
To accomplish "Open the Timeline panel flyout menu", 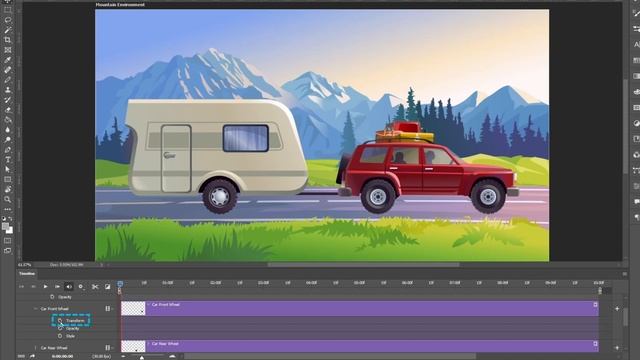I will (625, 274).
